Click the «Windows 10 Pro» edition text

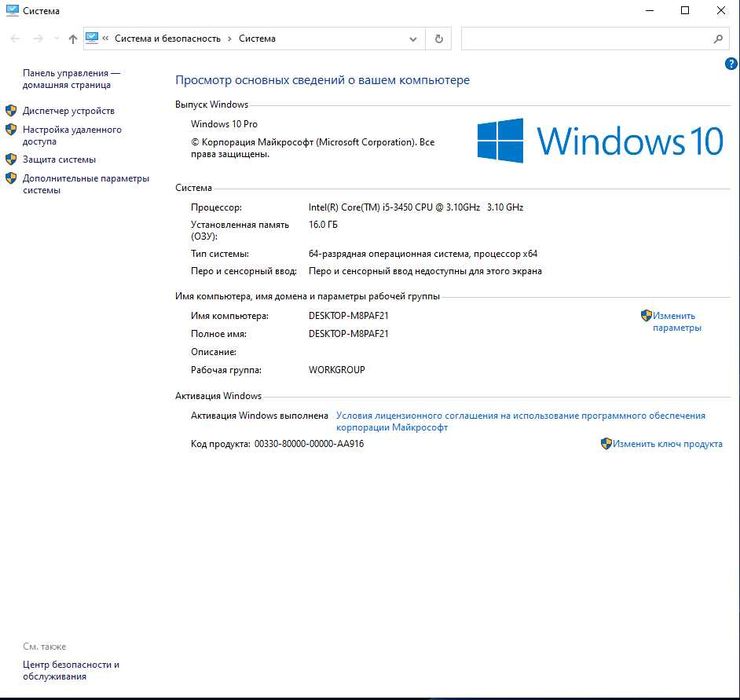224,124
